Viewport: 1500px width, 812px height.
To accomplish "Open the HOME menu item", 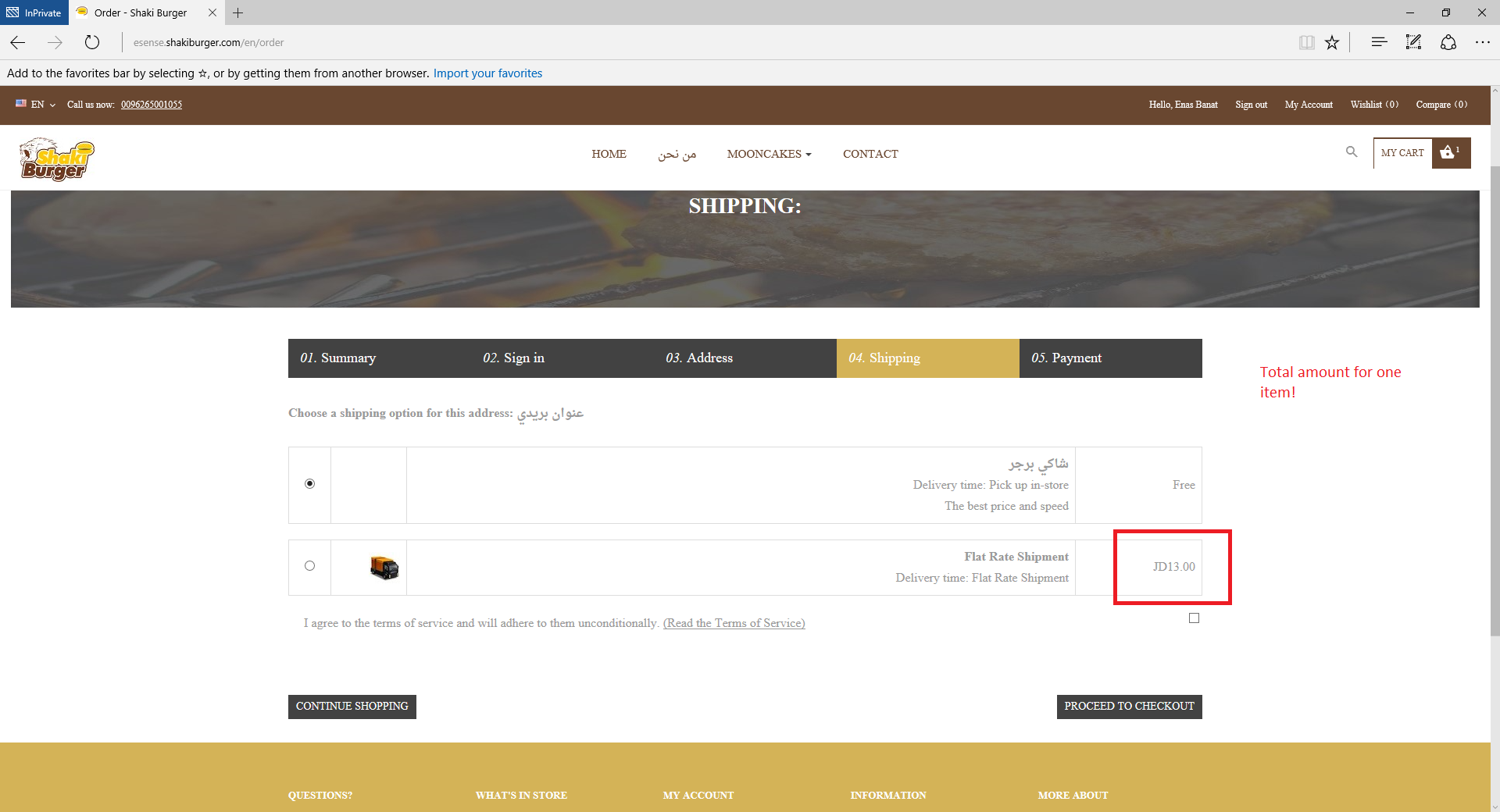I will point(609,154).
